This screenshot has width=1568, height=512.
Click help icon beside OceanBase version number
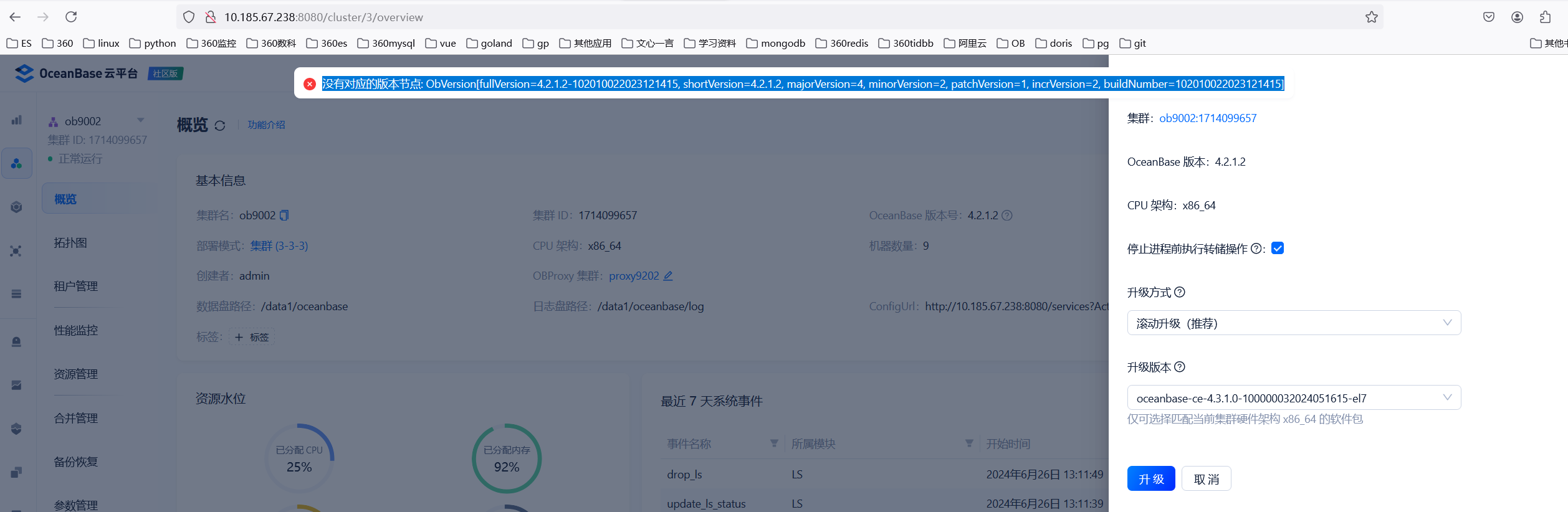[1007, 215]
